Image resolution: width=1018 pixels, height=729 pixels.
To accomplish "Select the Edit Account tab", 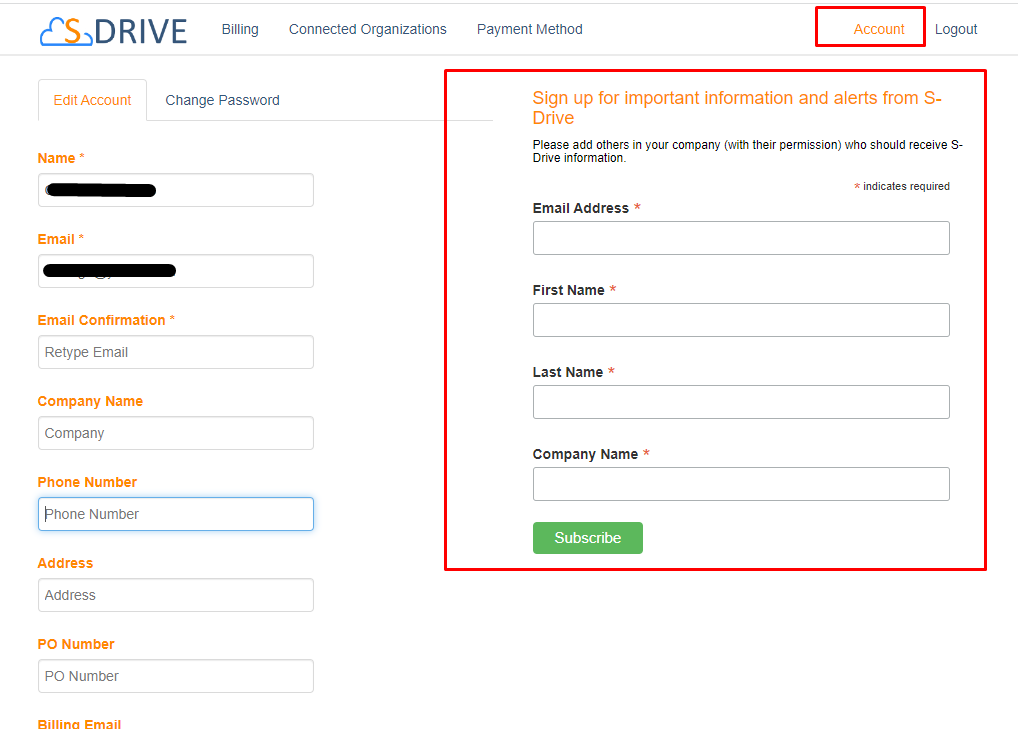I will click(92, 100).
